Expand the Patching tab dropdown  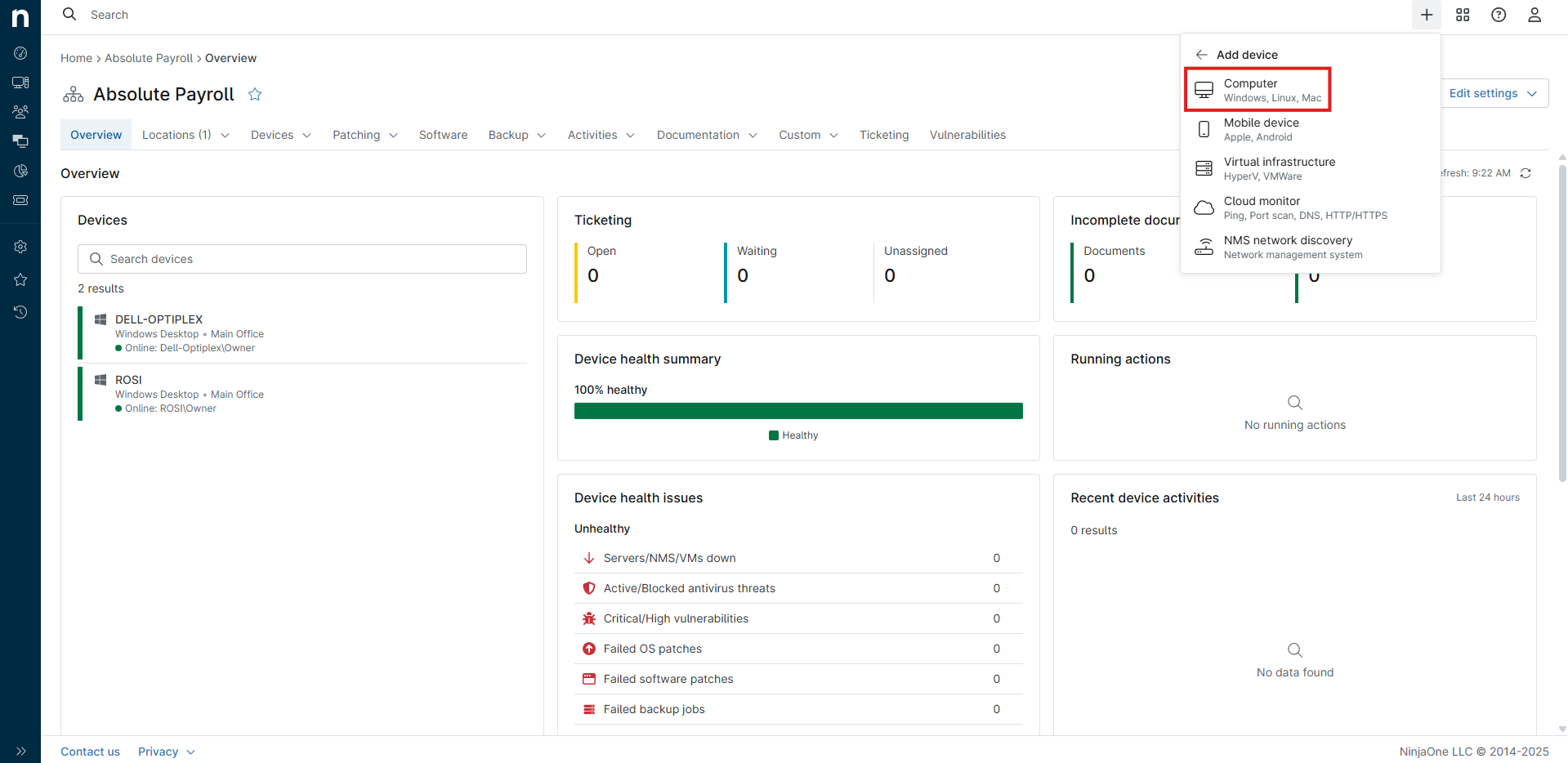coord(364,135)
